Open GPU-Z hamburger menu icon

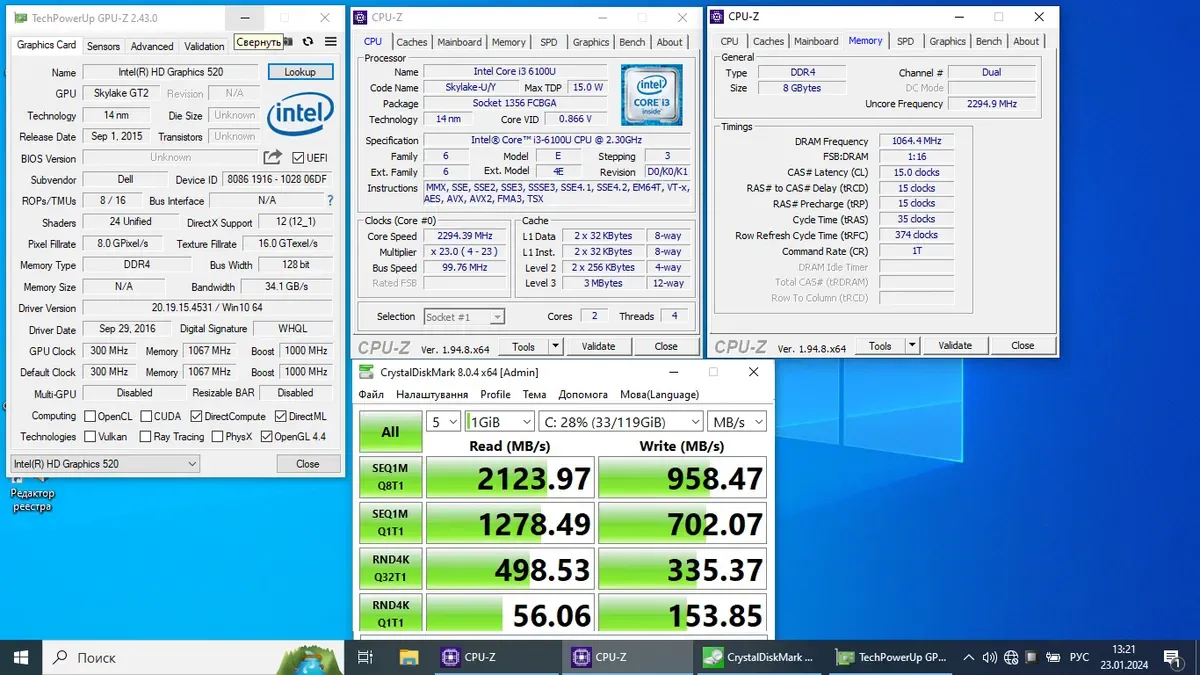331,42
